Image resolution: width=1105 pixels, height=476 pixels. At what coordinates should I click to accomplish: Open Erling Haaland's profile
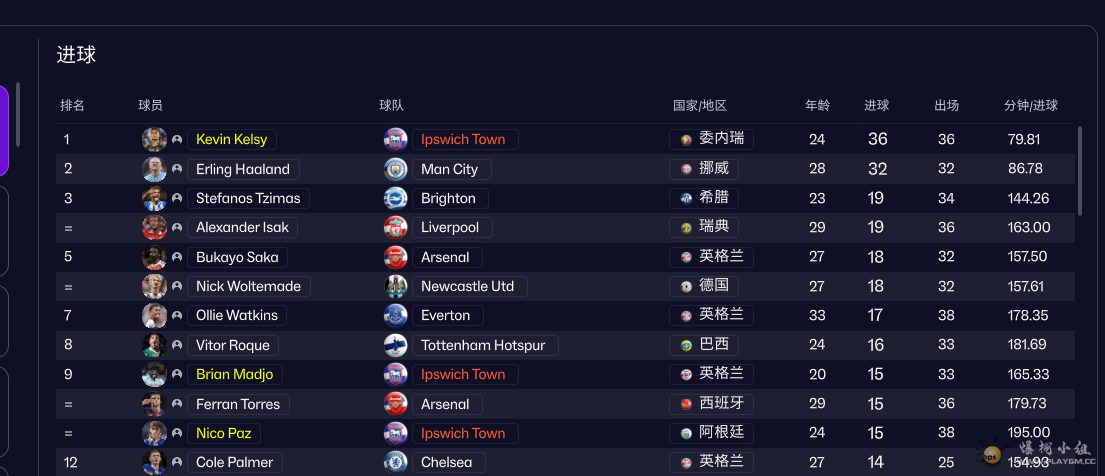click(x=243, y=169)
